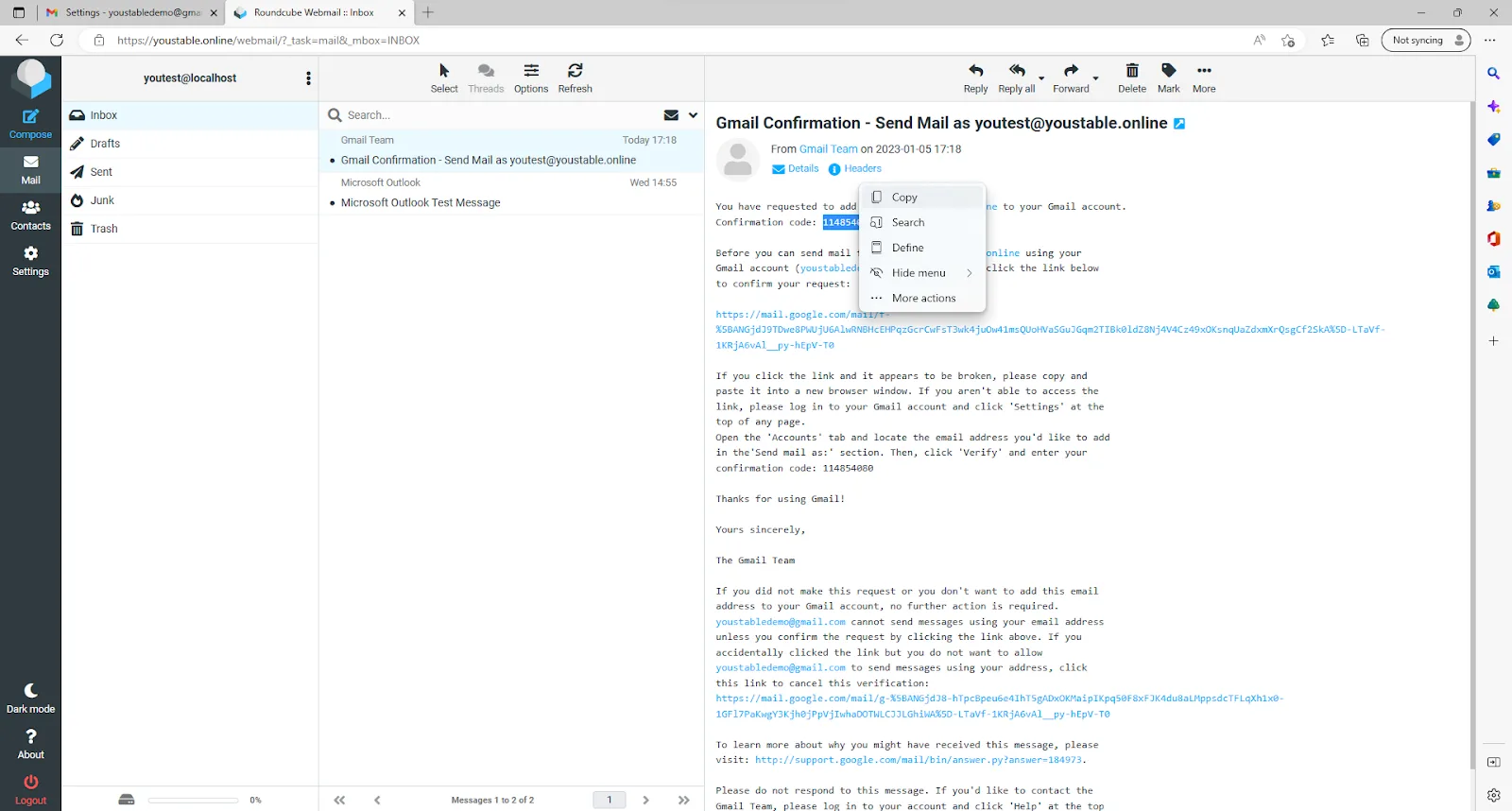
Task: Open browser Settings and more menu
Action: pyautogui.click(x=1490, y=40)
